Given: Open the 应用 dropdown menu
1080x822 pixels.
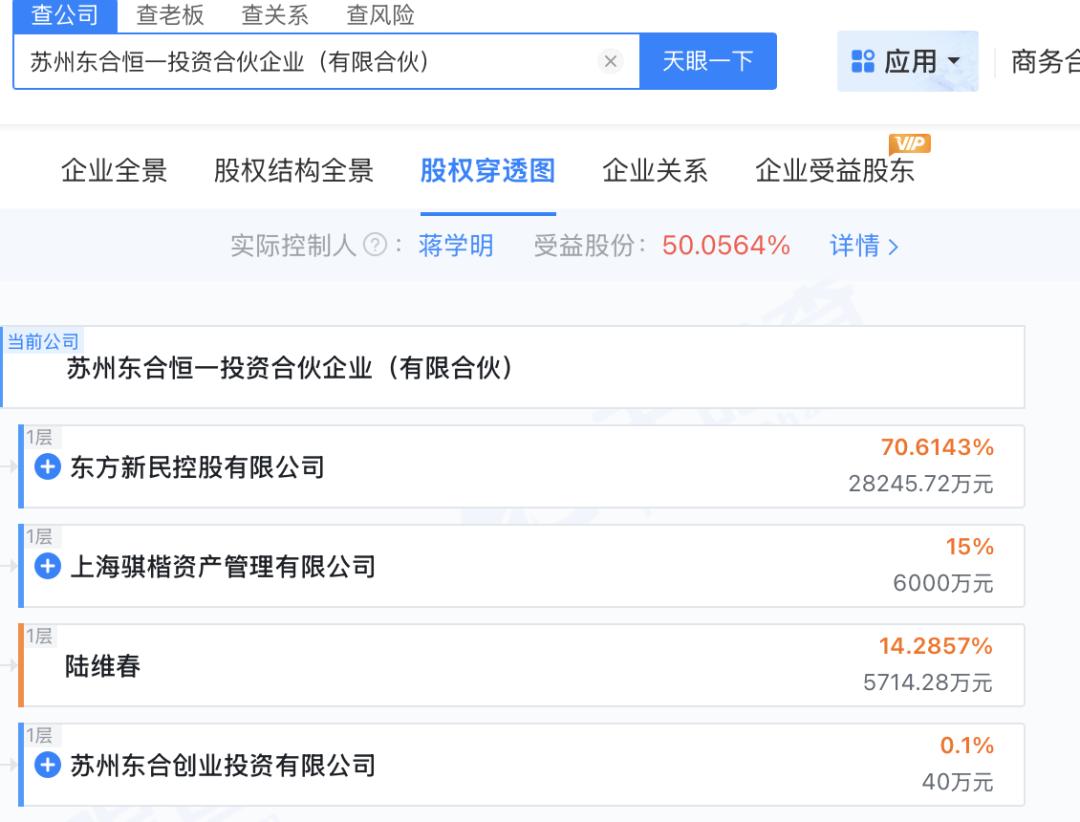Looking at the screenshot, I should tap(907, 61).
